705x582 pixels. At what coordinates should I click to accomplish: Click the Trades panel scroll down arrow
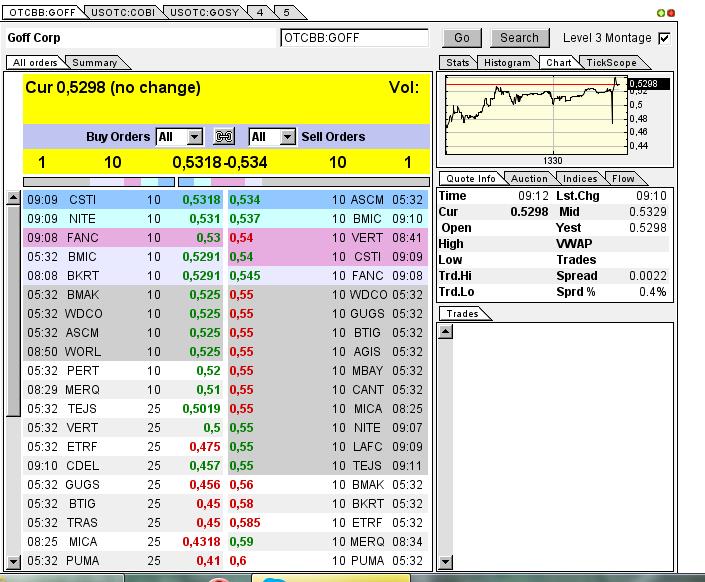point(445,561)
